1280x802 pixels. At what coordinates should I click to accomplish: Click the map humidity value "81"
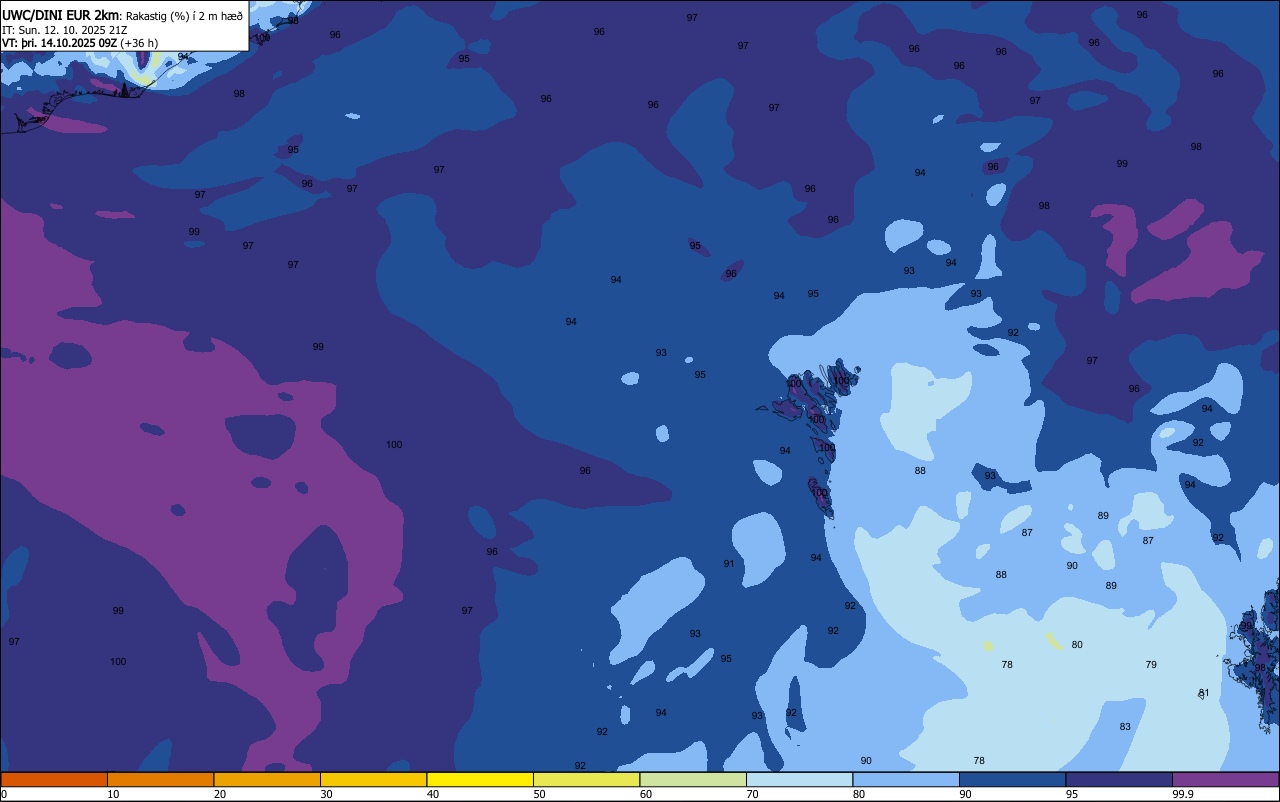(x=1204, y=693)
